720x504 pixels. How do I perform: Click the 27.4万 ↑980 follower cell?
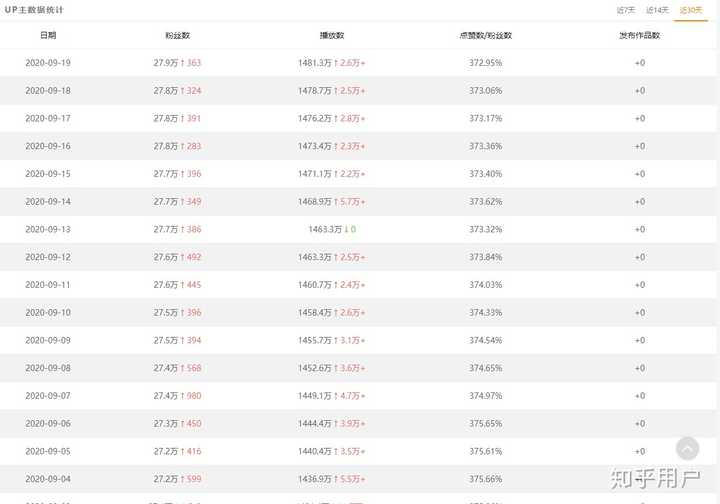coord(177,396)
